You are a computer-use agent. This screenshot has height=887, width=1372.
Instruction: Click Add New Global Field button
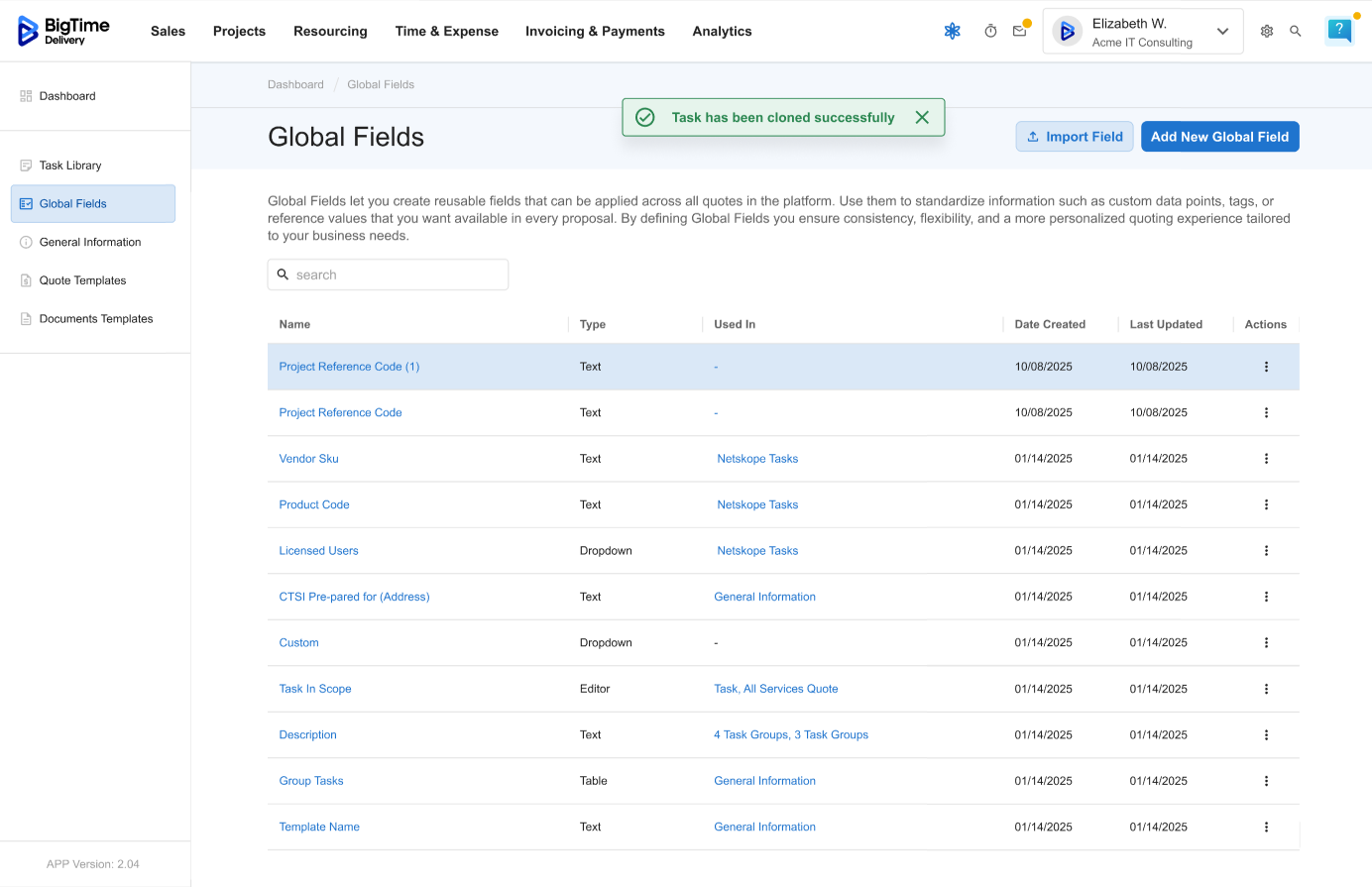pyautogui.click(x=1219, y=137)
